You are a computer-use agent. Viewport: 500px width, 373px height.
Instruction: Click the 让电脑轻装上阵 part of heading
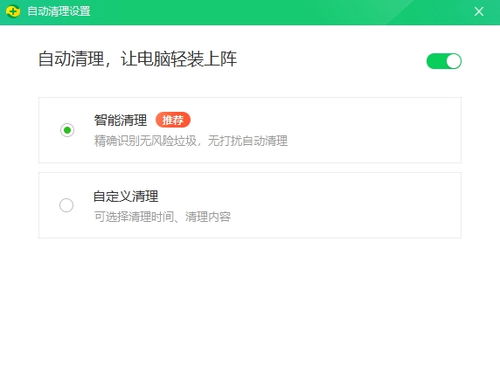(x=179, y=59)
